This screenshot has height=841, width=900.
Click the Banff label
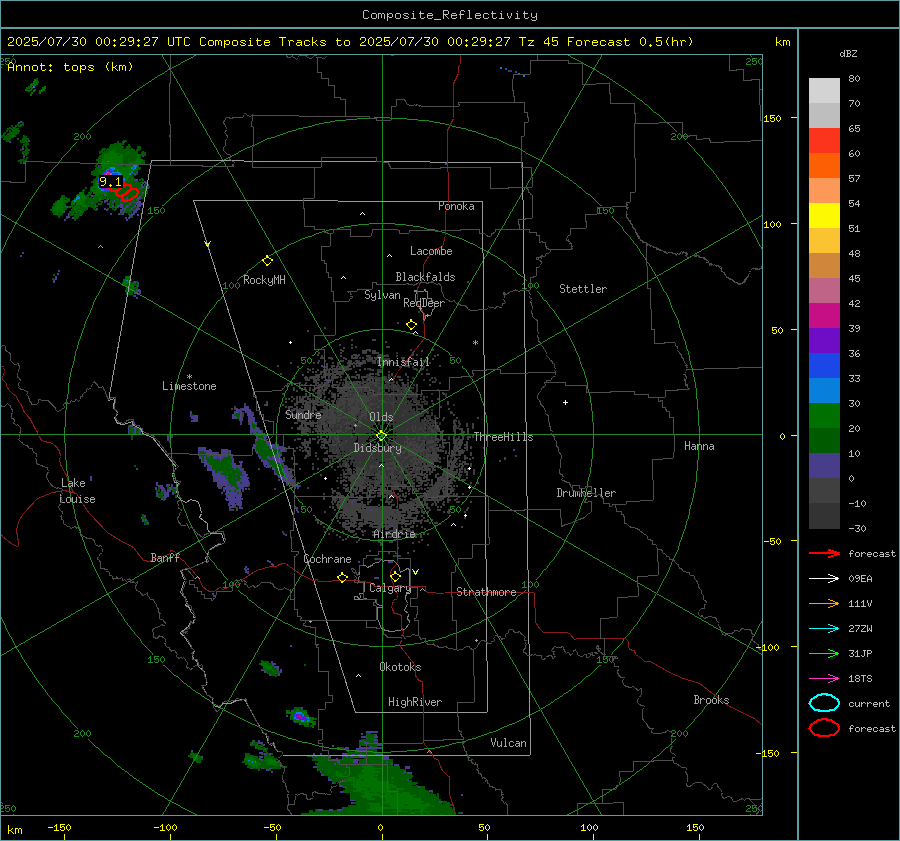coord(165,558)
